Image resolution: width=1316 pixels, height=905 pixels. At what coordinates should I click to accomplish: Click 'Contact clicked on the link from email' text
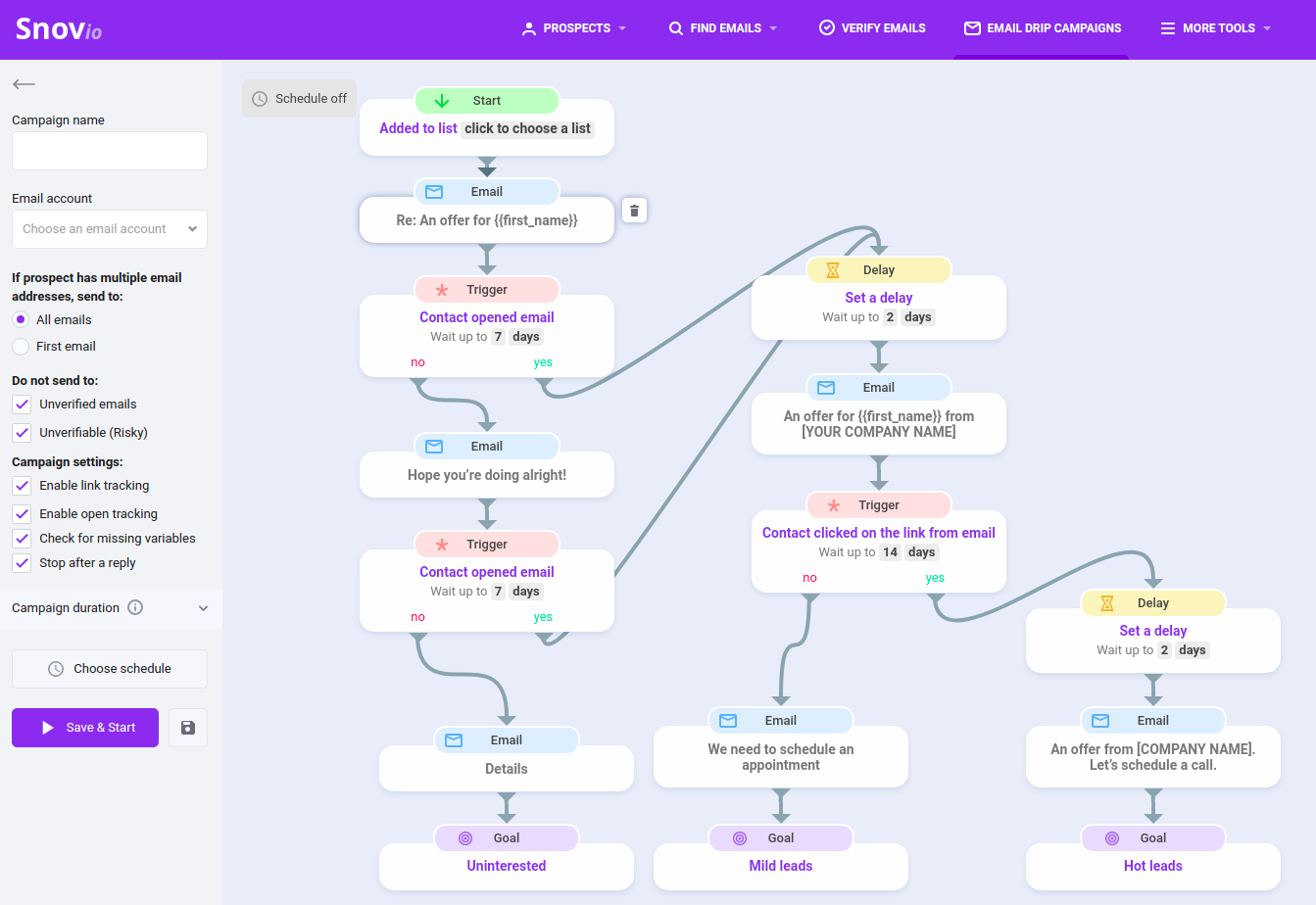click(x=879, y=533)
